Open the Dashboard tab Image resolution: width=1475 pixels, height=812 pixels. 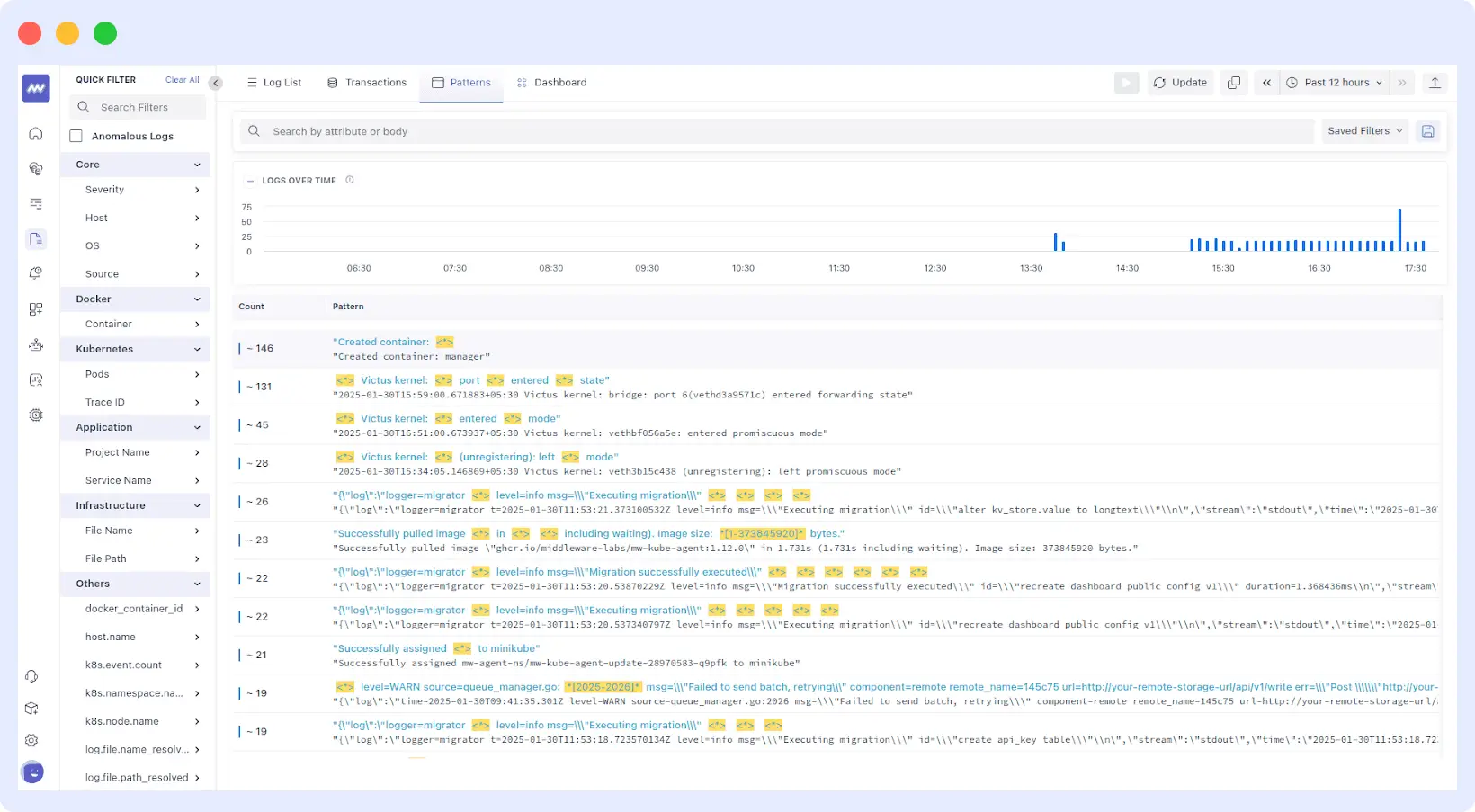click(550, 83)
